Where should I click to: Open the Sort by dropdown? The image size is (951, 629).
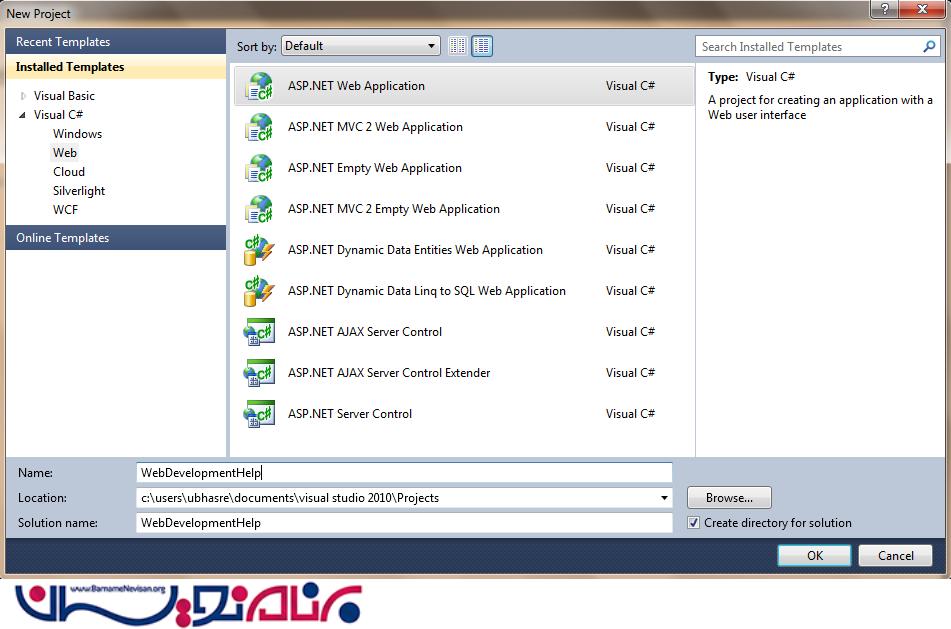[361, 46]
